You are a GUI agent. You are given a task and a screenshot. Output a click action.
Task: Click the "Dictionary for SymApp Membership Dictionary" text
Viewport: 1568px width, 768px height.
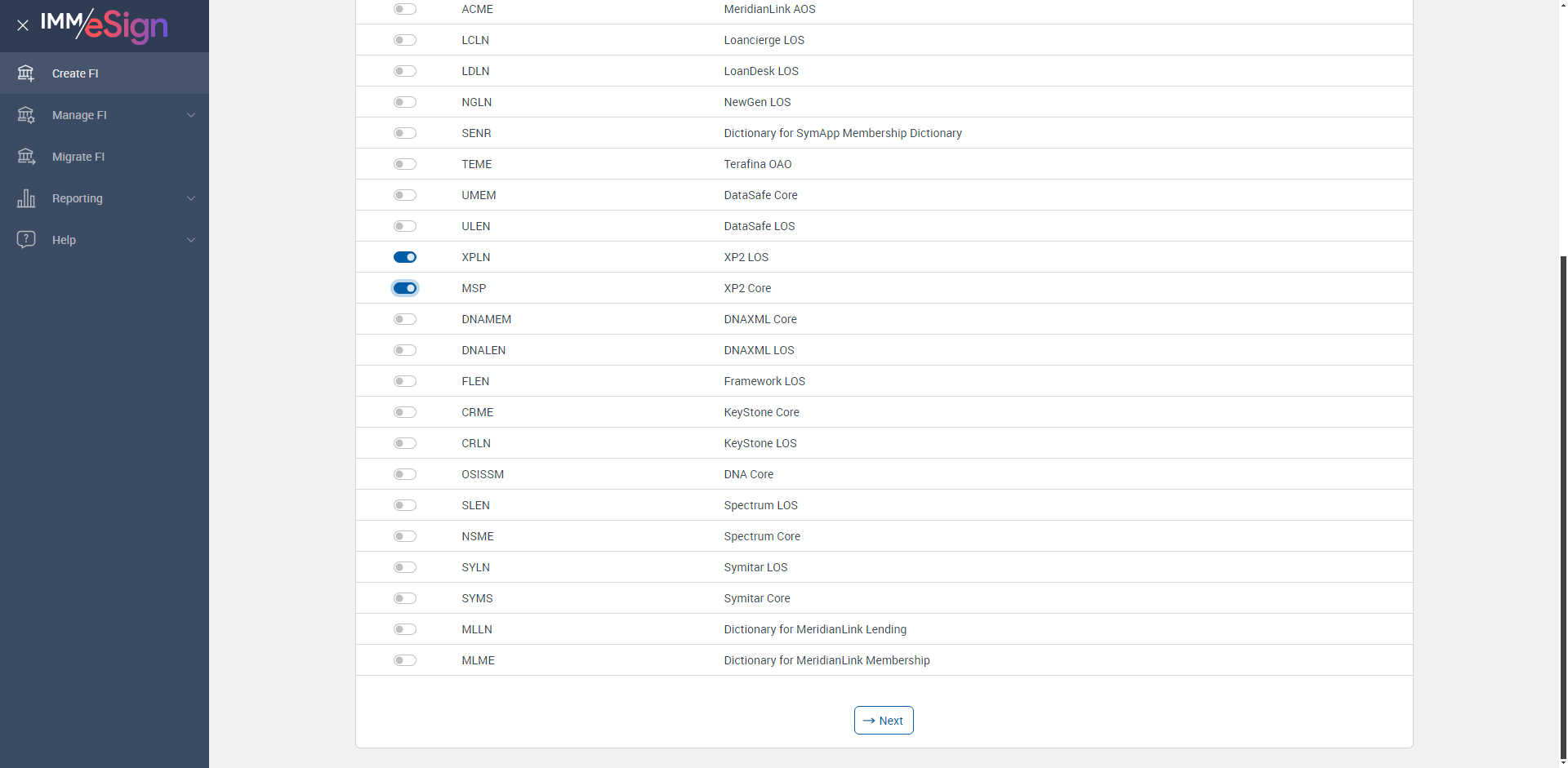pyautogui.click(x=843, y=133)
